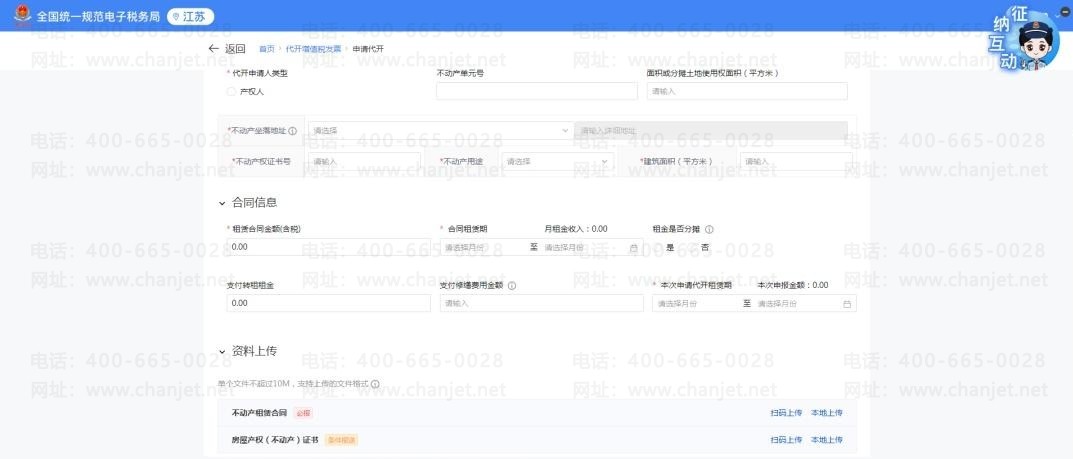Click the 本次申报金额：0.00 text
The image size is (1073, 459).
coord(793,285)
